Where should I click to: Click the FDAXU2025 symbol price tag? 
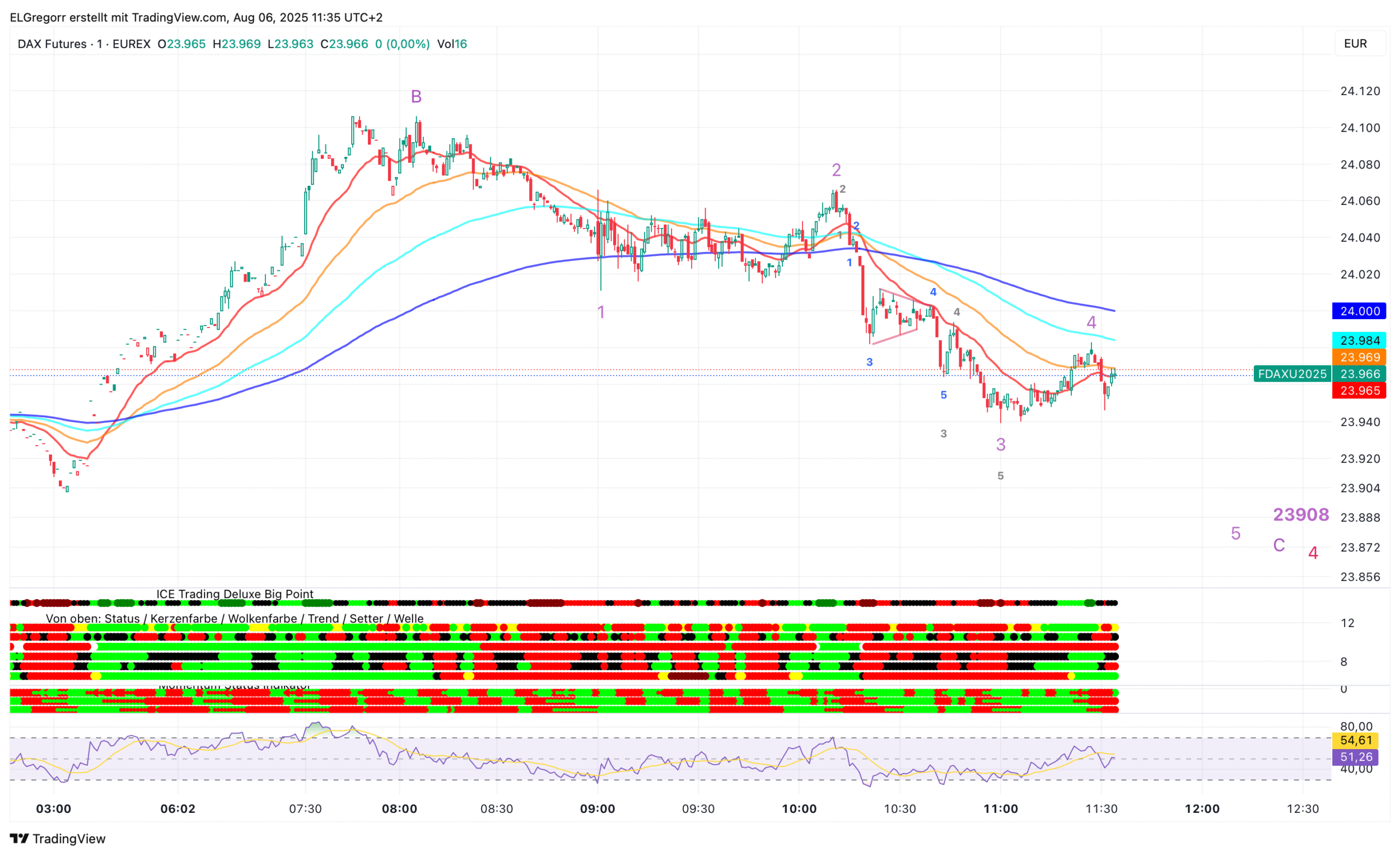[1291, 374]
